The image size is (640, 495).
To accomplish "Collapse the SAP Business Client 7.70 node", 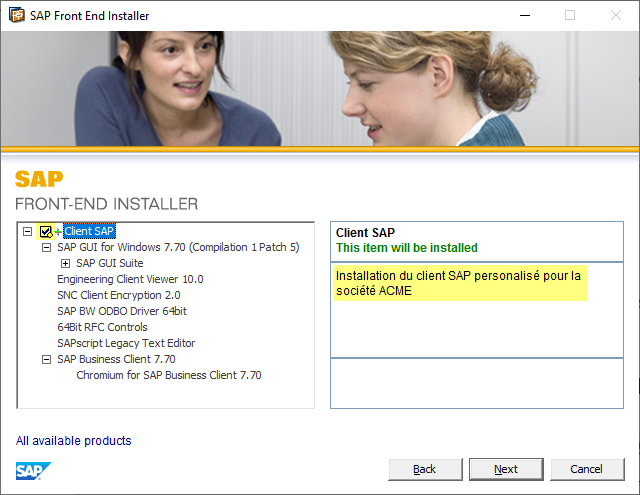I will pyautogui.click(x=47, y=360).
